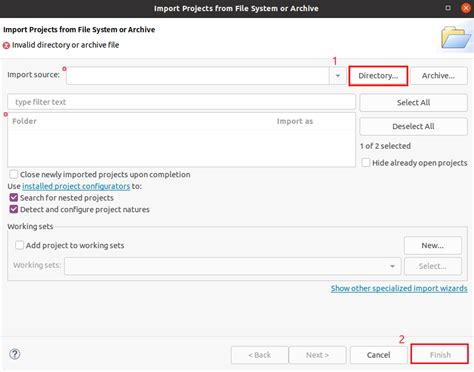The image size is (474, 372).
Task: Click the invalid directory error icon
Action: pos(6,45)
